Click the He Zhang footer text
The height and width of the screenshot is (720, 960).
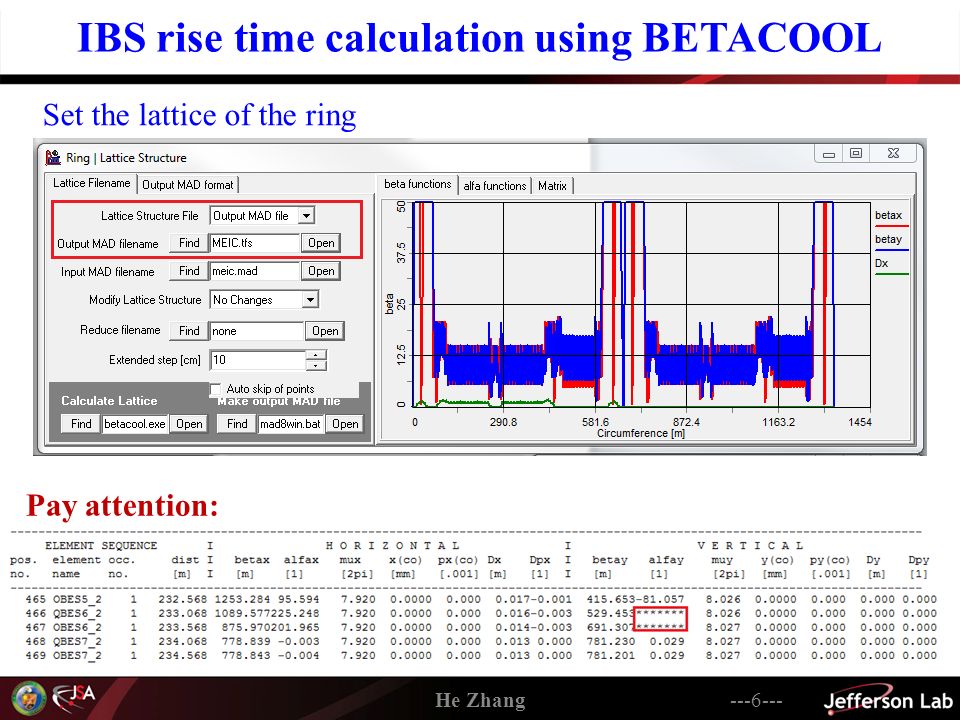(x=480, y=700)
